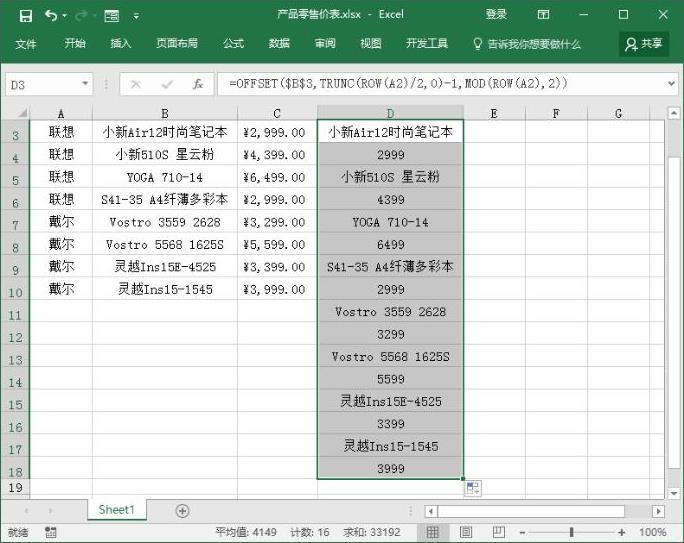This screenshot has width=684, height=543.
Task: Select cell B5 with YOGA 710-14
Action: coord(165,177)
